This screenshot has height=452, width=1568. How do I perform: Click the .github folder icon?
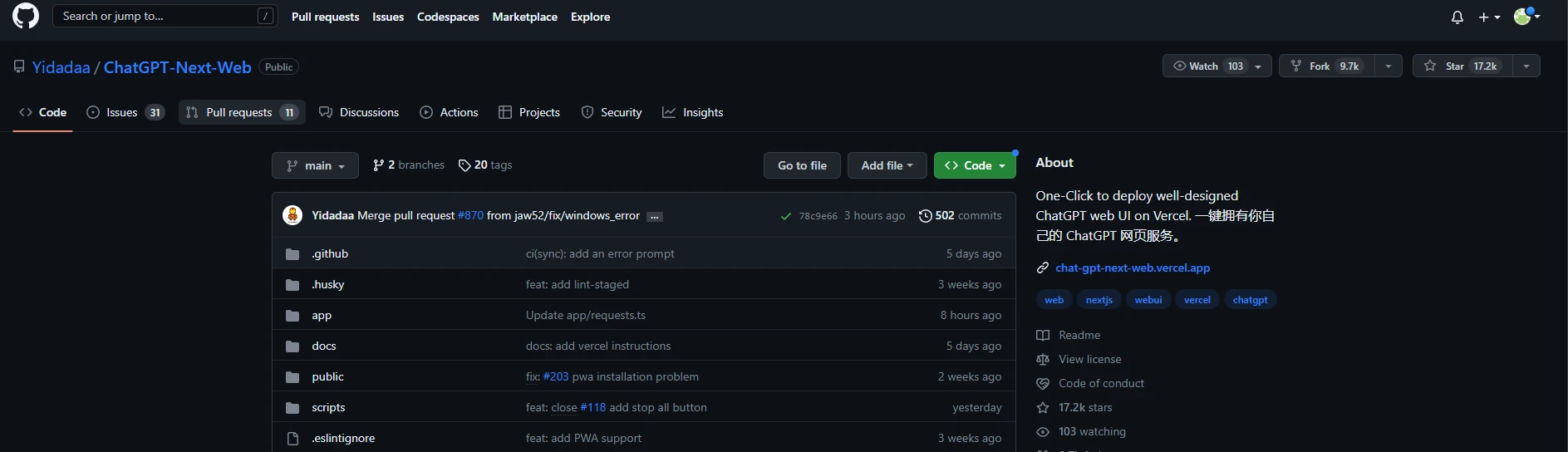pos(292,254)
